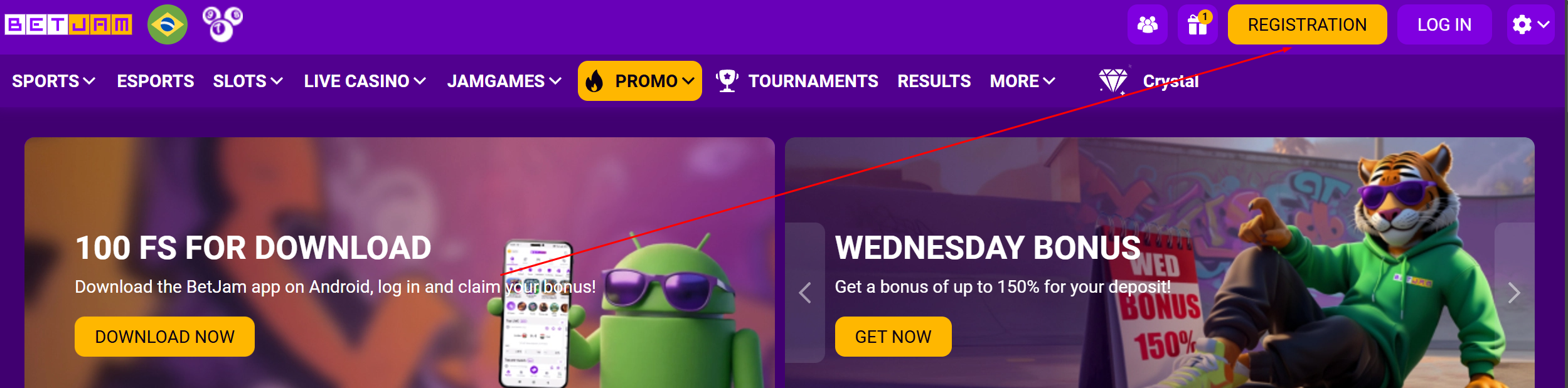This screenshot has height=388, width=1568.
Task: Go to the previous banner slide
Action: [x=805, y=293]
